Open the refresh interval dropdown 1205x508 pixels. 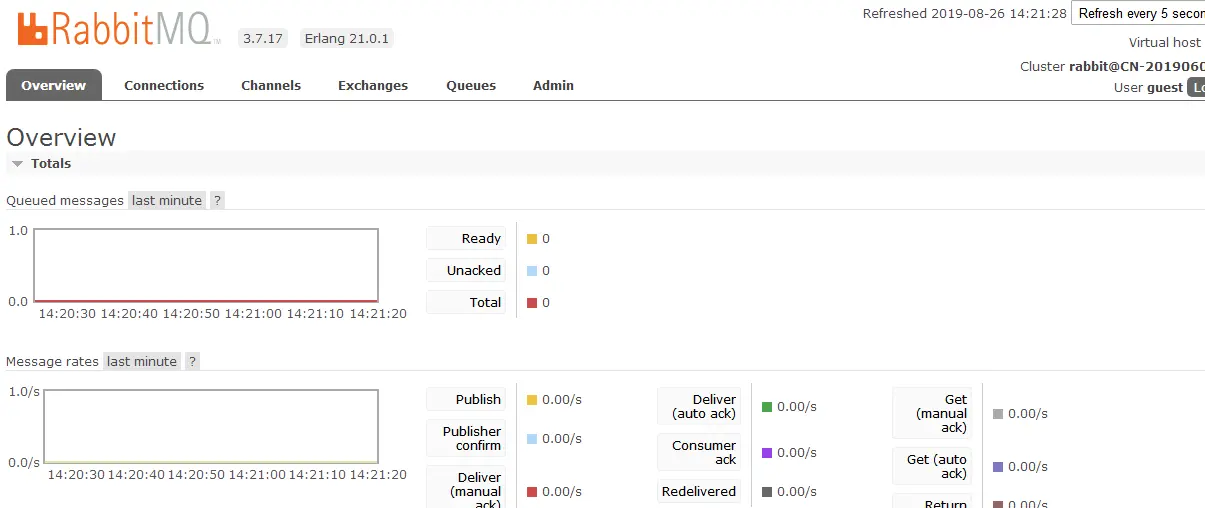click(x=1138, y=14)
